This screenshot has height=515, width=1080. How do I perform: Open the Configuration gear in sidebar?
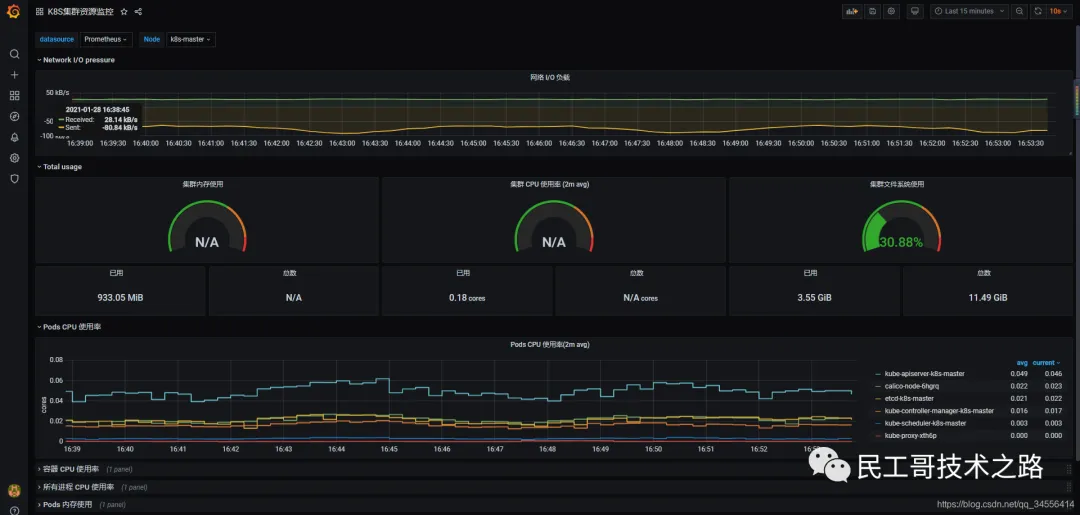(x=14, y=158)
